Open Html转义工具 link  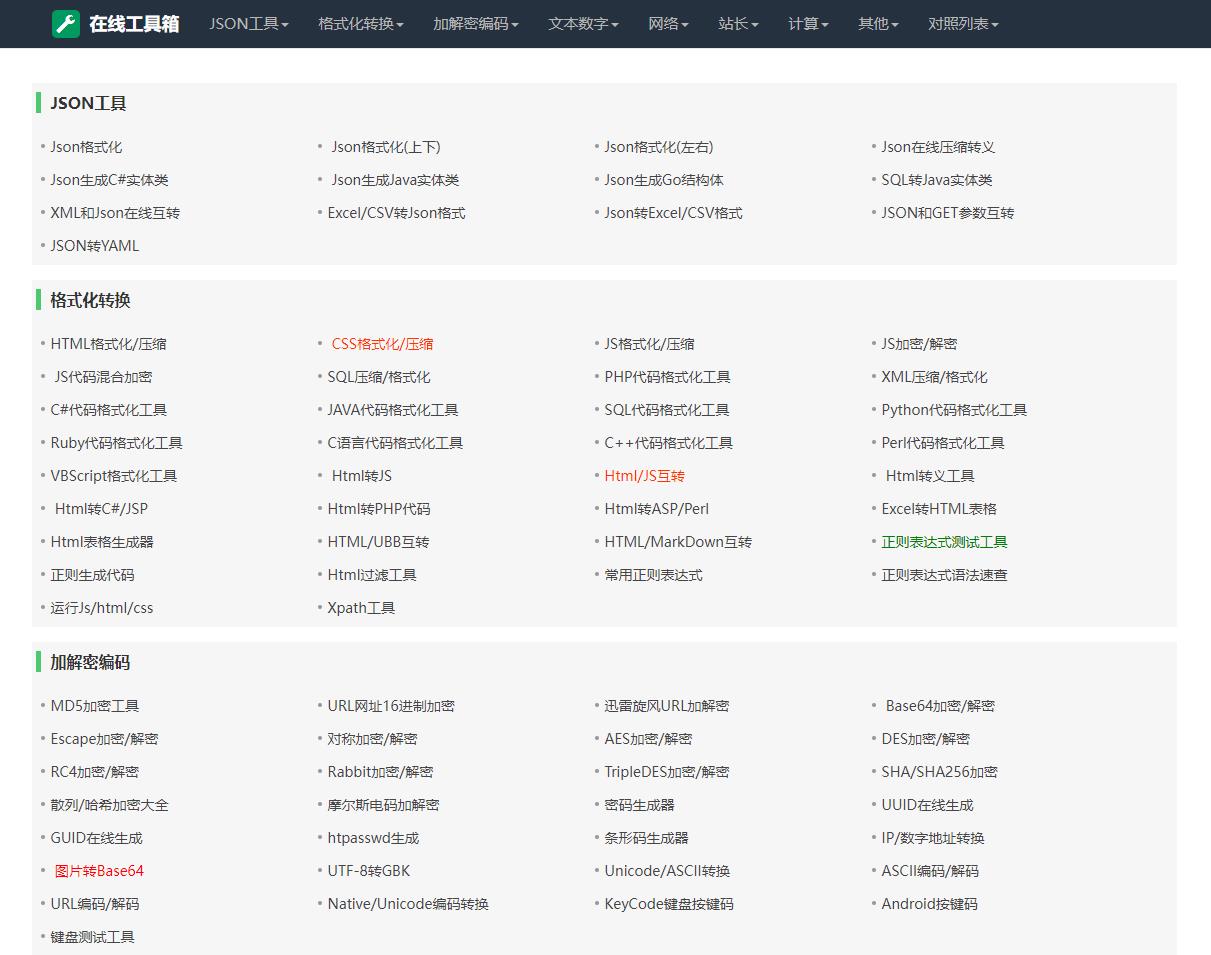click(930, 476)
